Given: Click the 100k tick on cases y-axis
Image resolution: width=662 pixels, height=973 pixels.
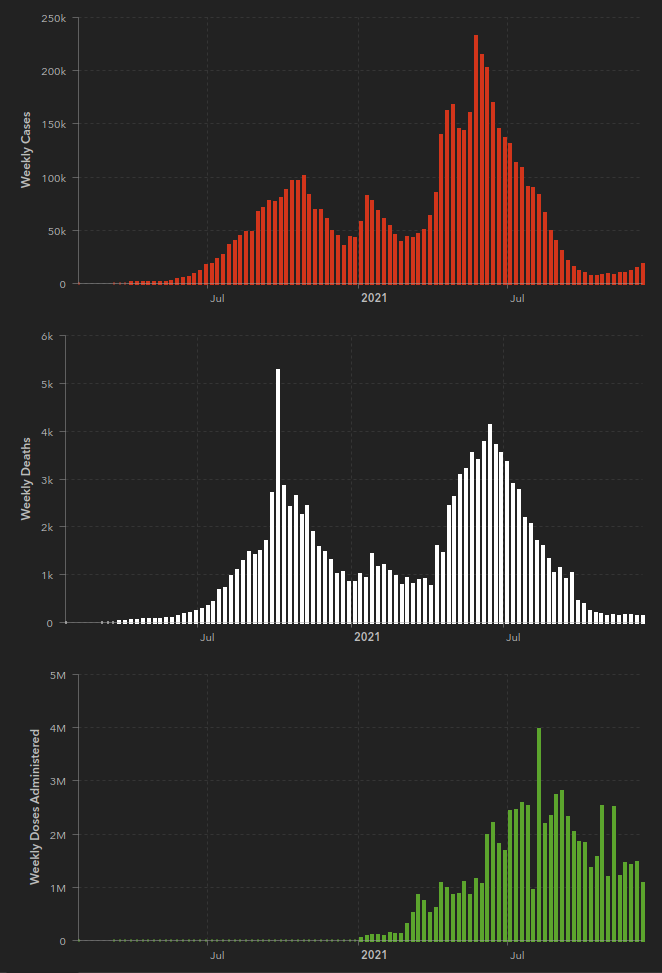Looking at the screenshot, I should (52, 178).
